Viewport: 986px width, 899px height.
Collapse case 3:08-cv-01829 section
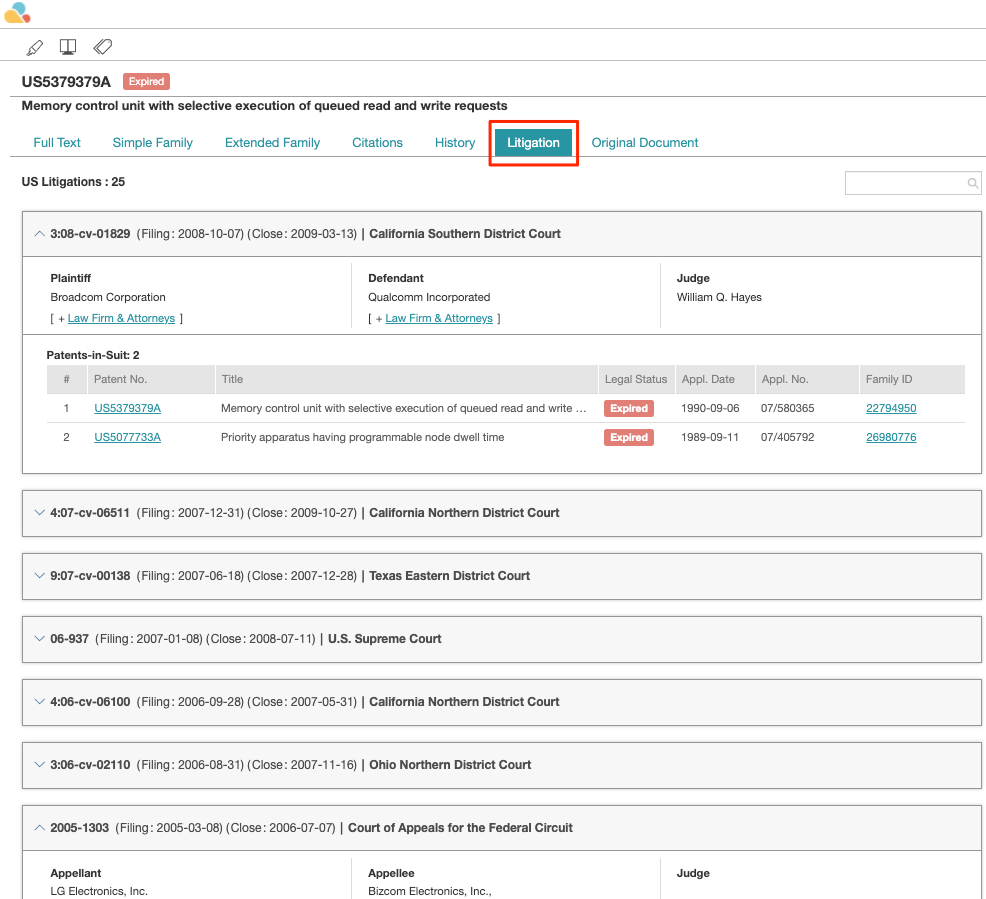coord(40,234)
